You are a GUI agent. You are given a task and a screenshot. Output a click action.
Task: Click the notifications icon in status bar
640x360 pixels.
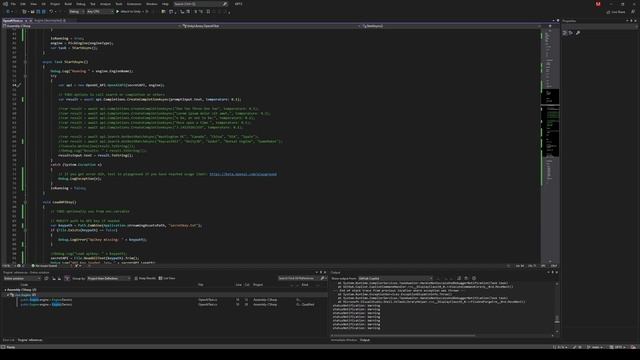[633, 347]
